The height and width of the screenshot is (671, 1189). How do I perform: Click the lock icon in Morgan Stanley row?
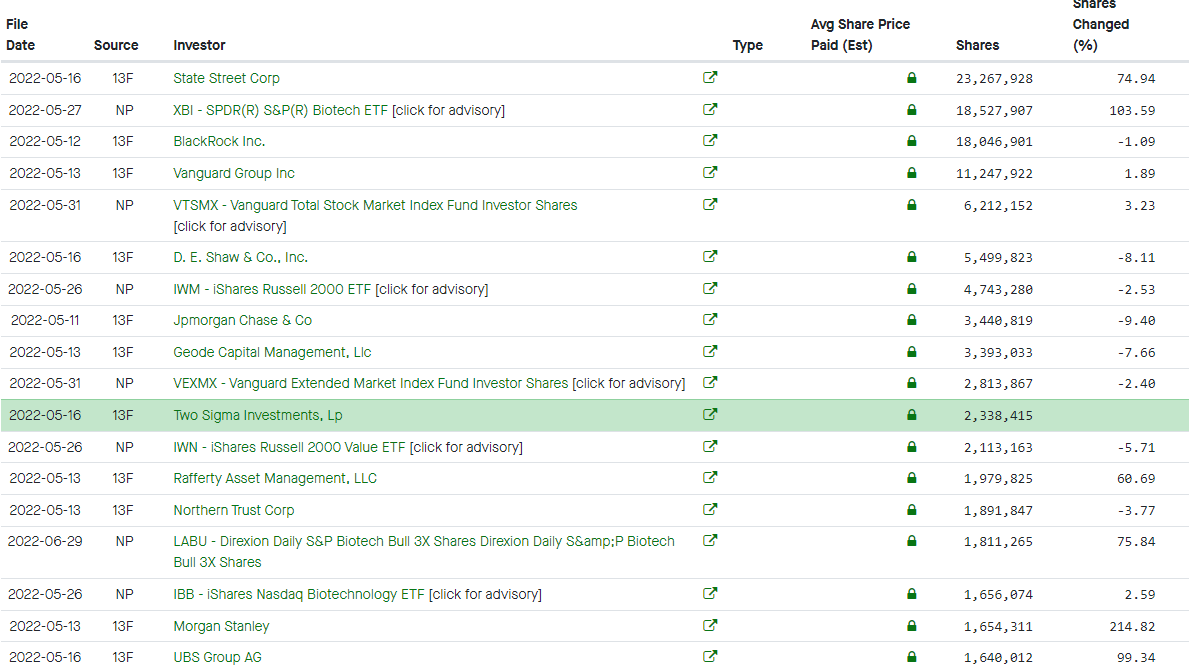(x=911, y=626)
